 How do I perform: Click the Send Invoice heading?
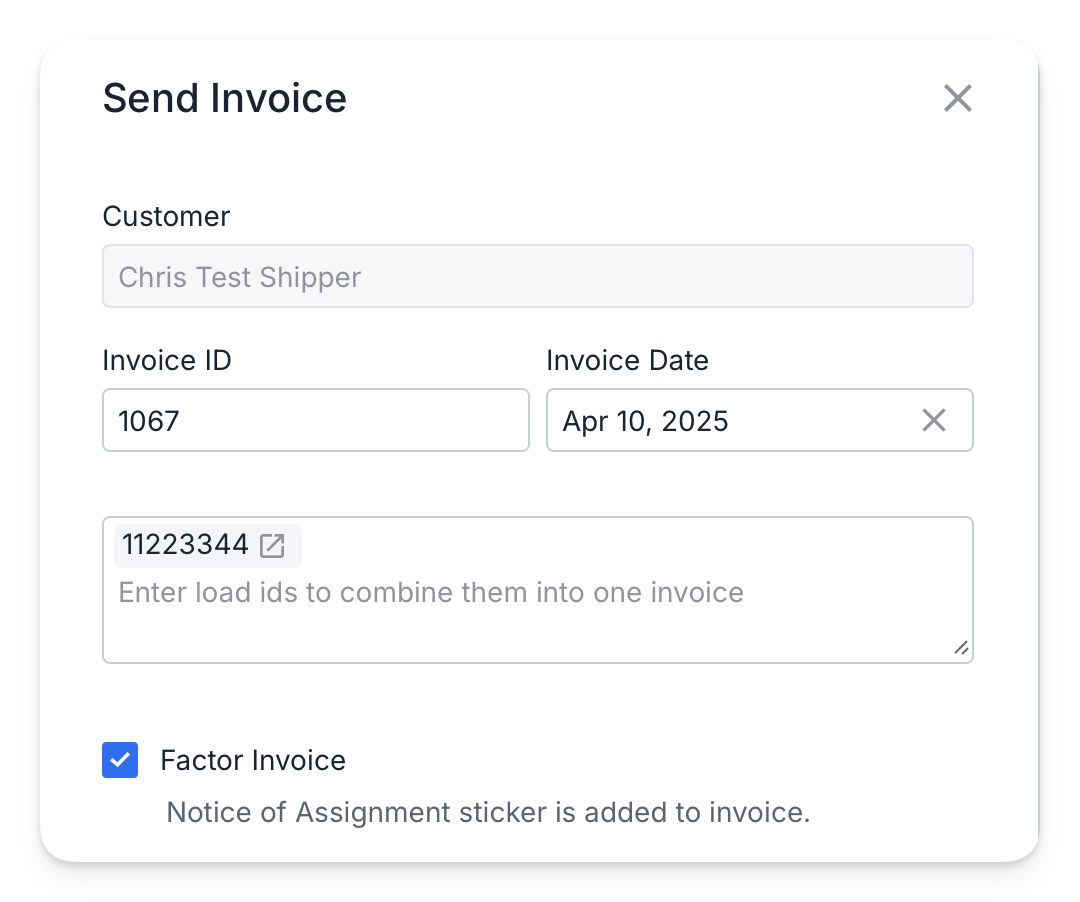(x=225, y=98)
